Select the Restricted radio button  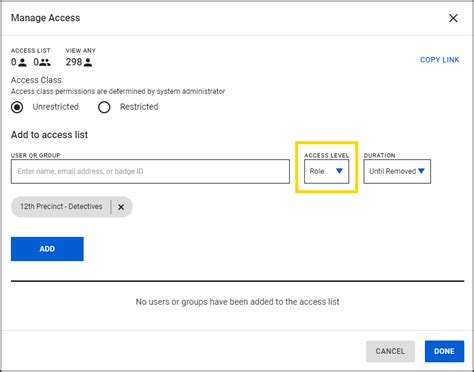(x=104, y=107)
